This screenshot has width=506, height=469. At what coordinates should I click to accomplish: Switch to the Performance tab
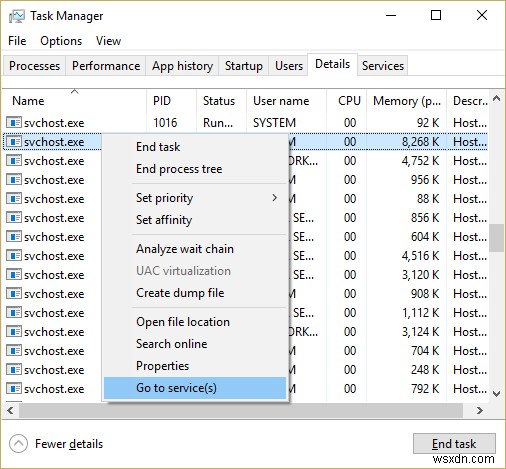coord(106,66)
